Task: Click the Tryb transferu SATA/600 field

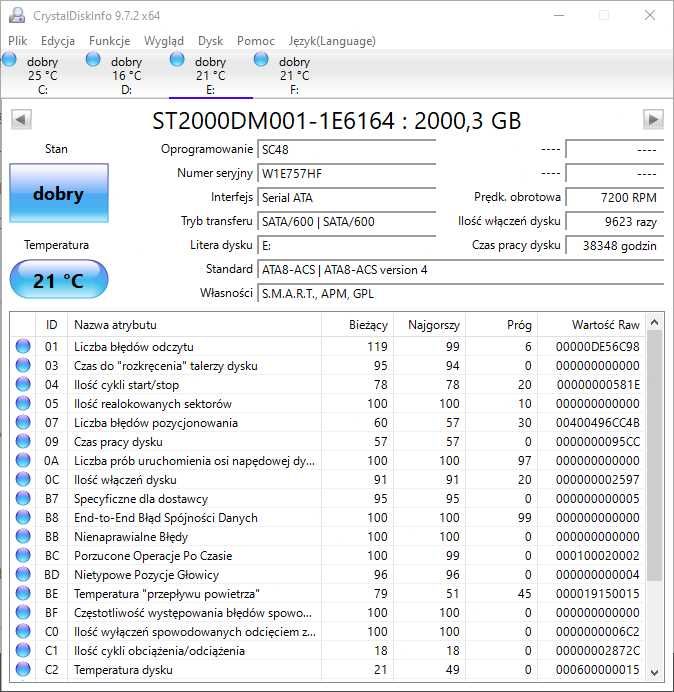Action: pyautogui.click(x=346, y=221)
